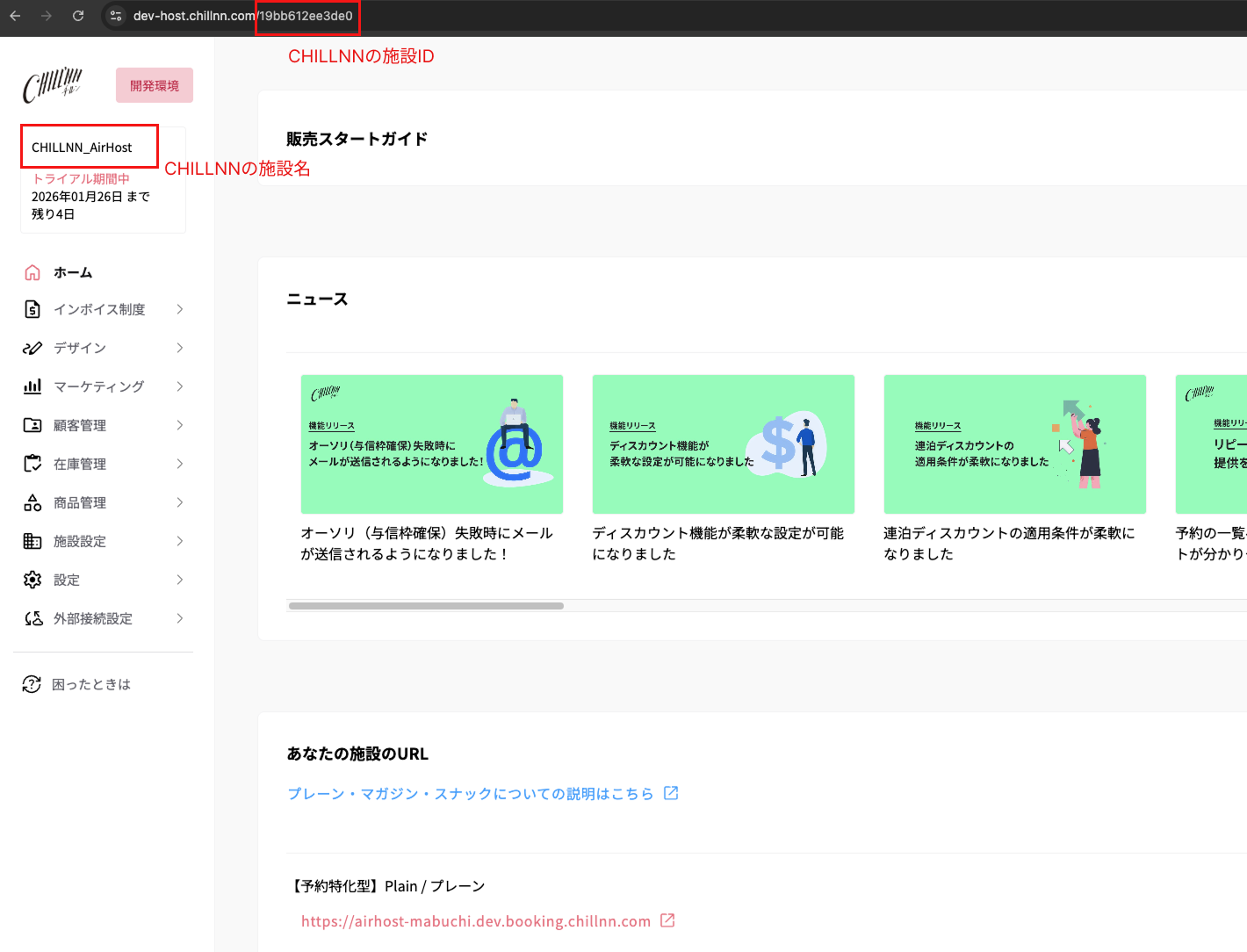Screen dimensions: 1247x952
Task: Open the デザイン menu item
Action: point(80,348)
